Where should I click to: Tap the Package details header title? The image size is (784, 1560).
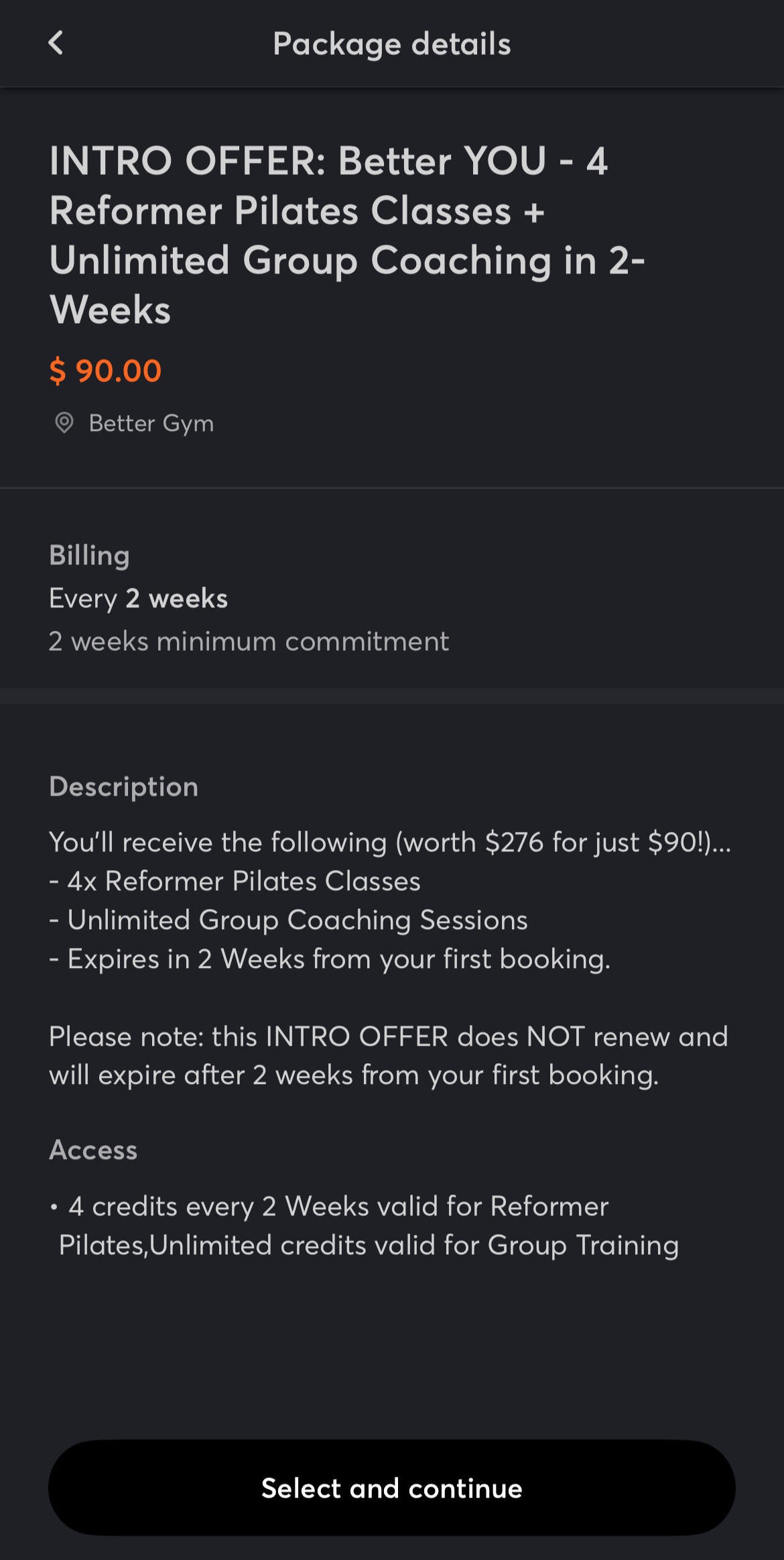pos(392,44)
